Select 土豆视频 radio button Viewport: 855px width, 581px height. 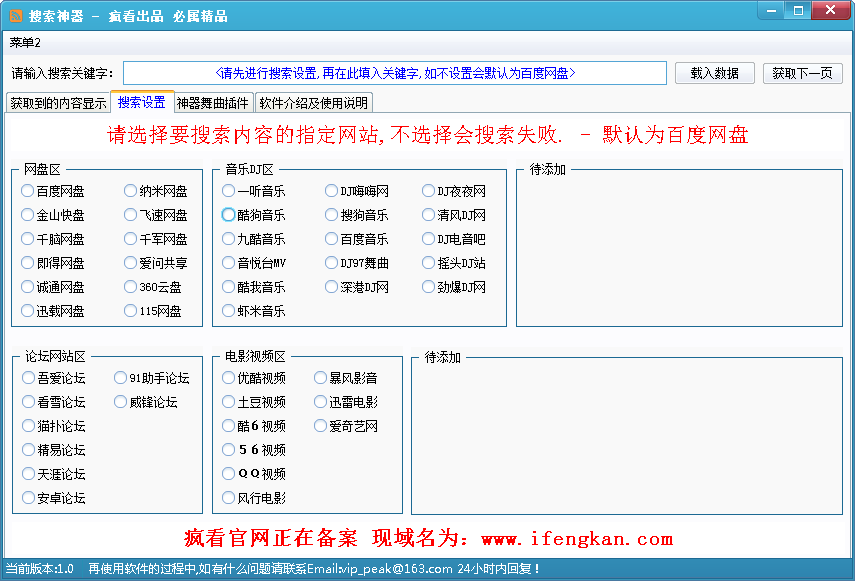(x=254, y=402)
